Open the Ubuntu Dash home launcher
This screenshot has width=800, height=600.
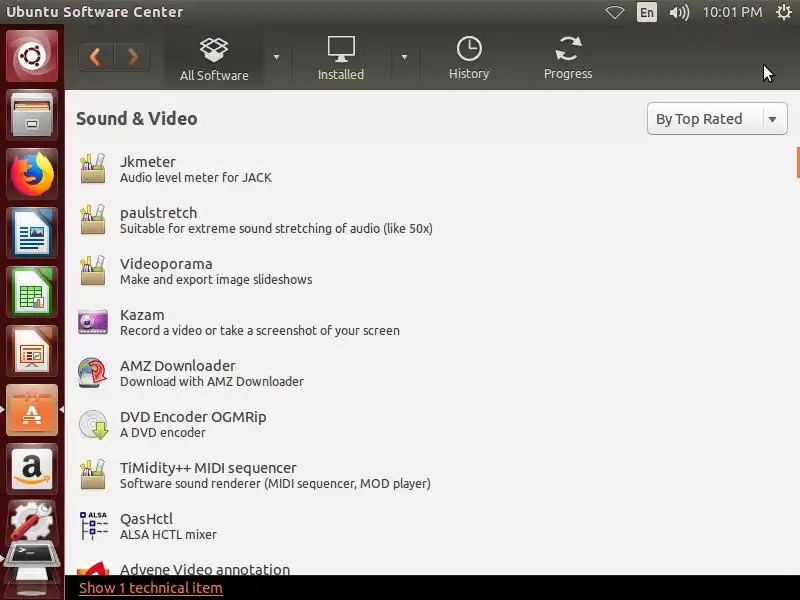click(x=32, y=56)
